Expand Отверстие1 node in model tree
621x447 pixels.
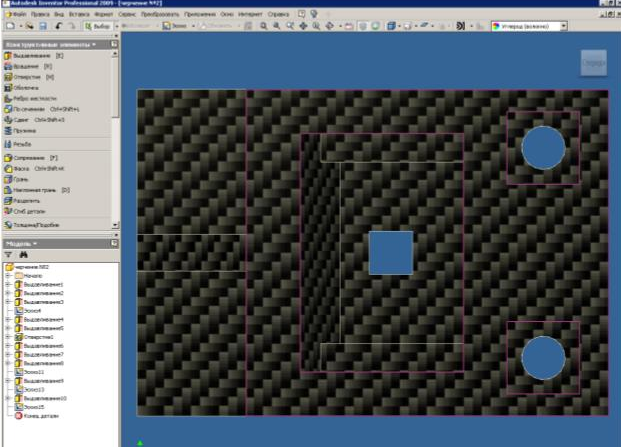pos(8,337)
